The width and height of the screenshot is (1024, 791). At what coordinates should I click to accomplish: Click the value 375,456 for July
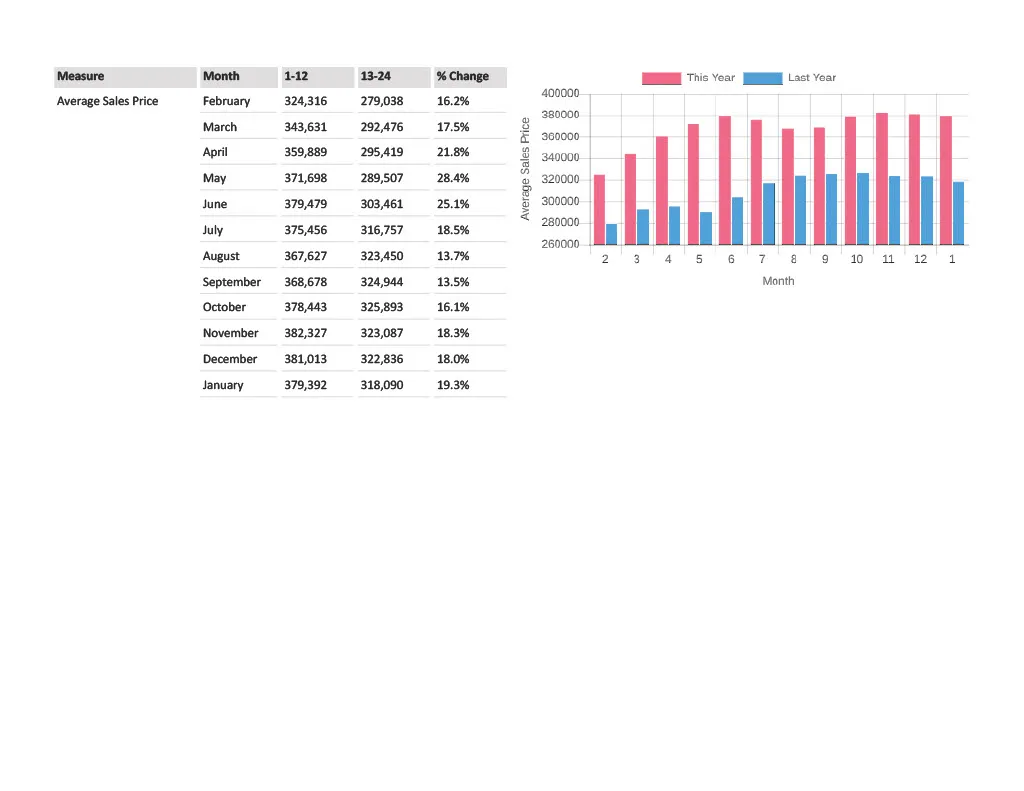tap(306, 230)
